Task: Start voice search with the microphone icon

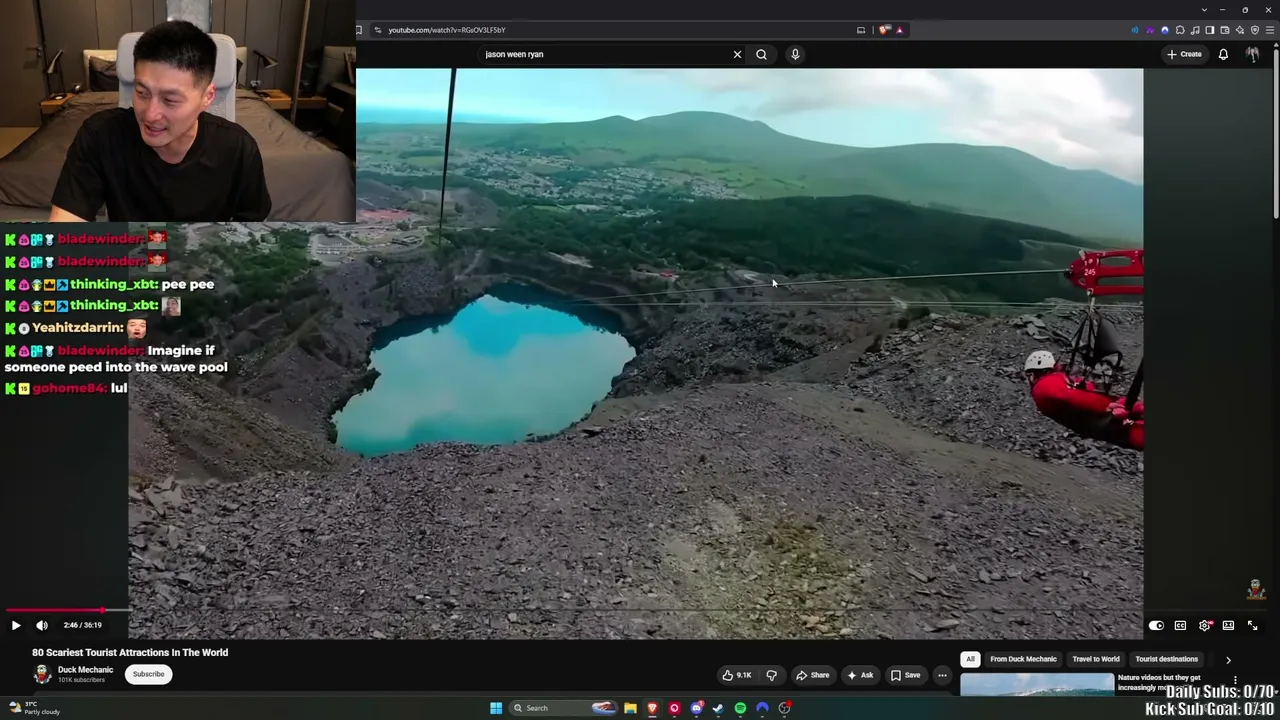Action: 795,54
